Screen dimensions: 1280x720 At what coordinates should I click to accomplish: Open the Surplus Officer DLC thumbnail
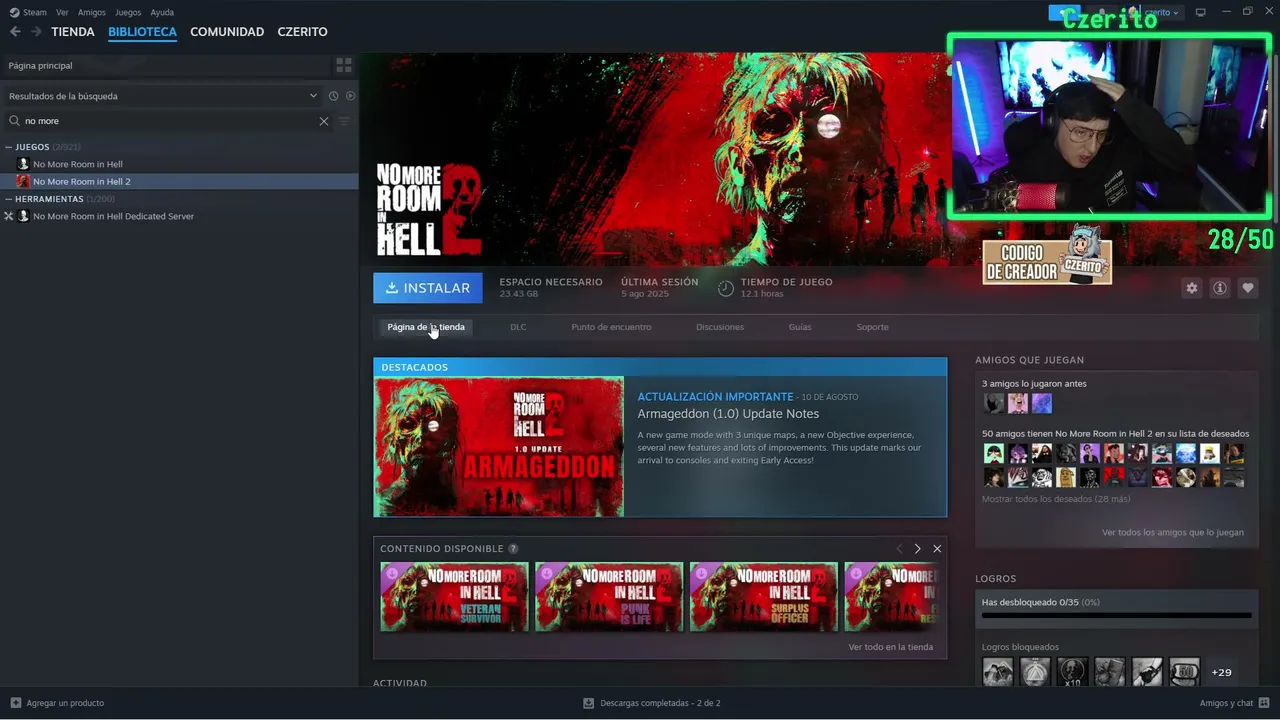pyautogui.click(x=764, y=597)
